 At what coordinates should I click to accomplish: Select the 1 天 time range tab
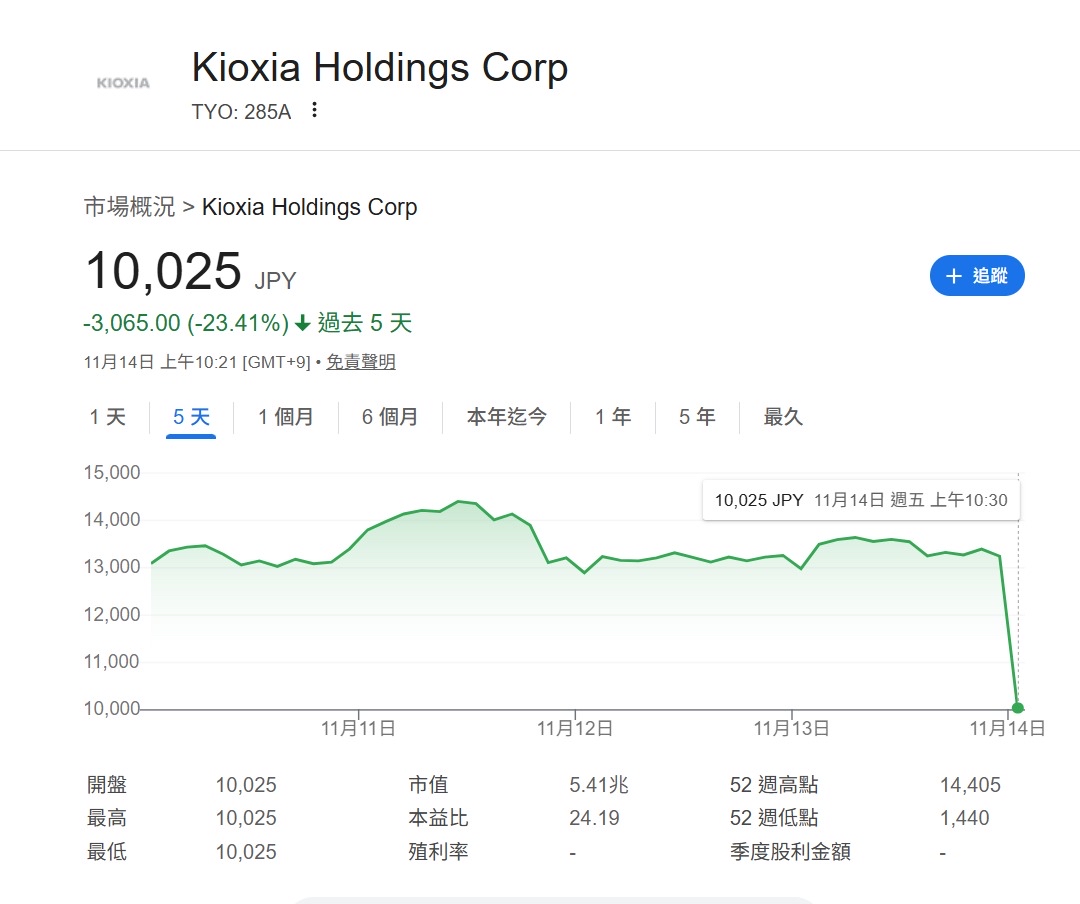(107, 417)
